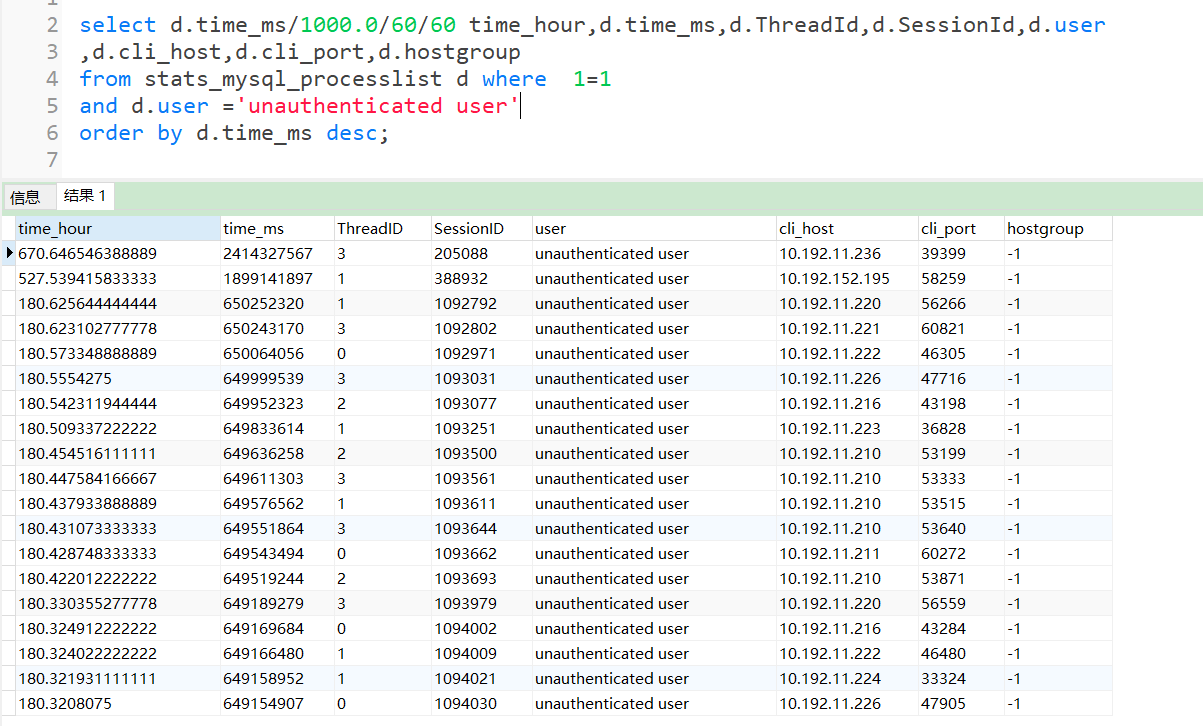The width and height of the screenshot is (1203, 726).
Task: Select cli_host cell 10.192.11.211
Action: pyautogui.click(x=846, y=554)
